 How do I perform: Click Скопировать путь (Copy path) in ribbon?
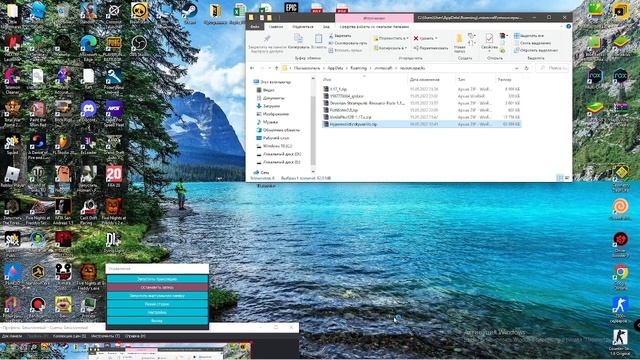point(347,43)
